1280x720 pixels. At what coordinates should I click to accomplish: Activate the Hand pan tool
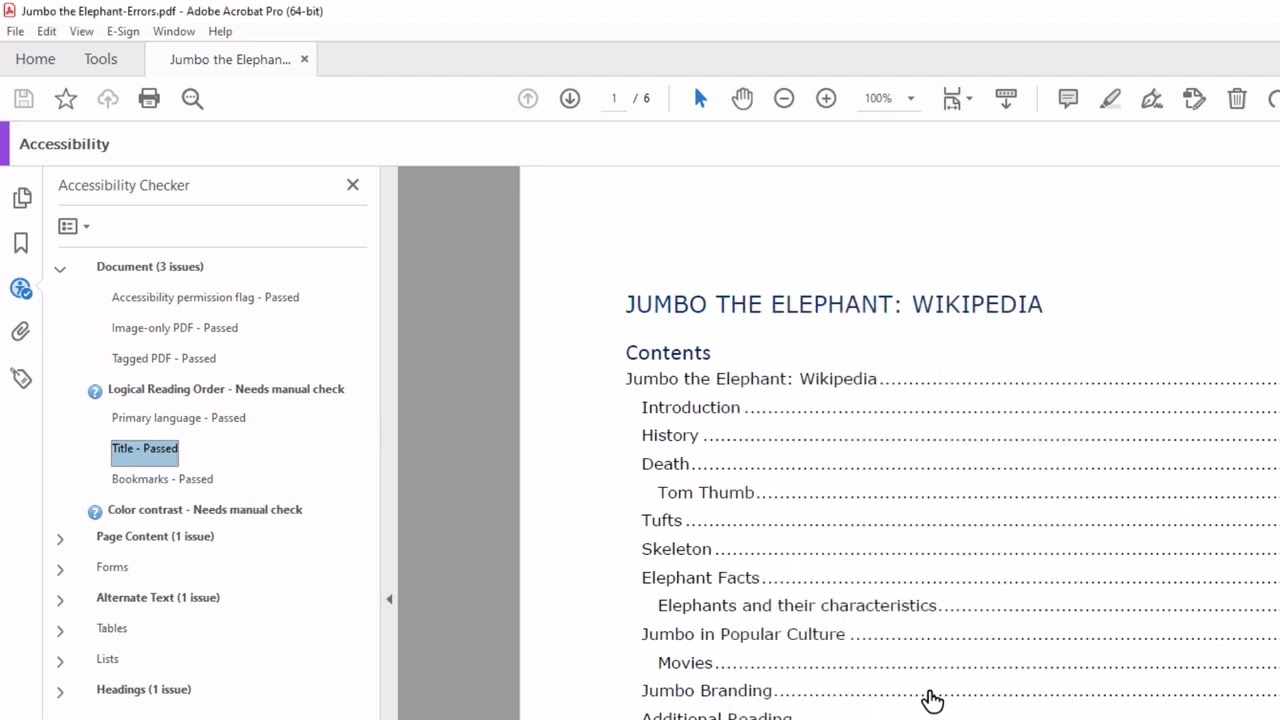tap(742, 98)
